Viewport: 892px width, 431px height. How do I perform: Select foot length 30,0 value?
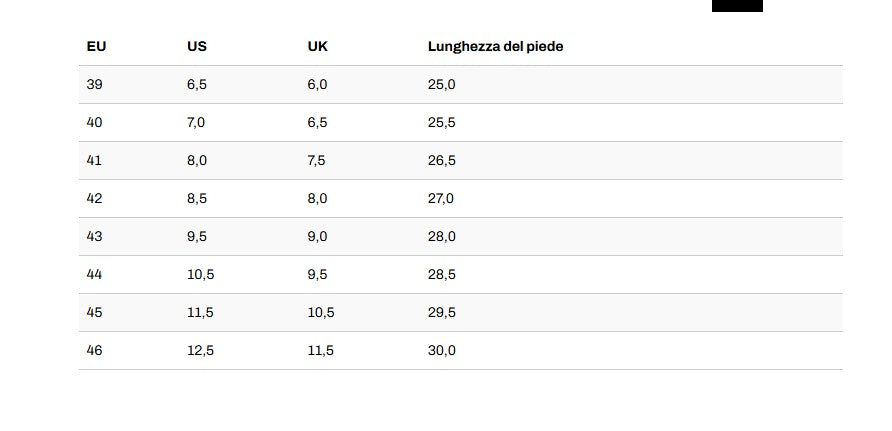coord(441,351)
